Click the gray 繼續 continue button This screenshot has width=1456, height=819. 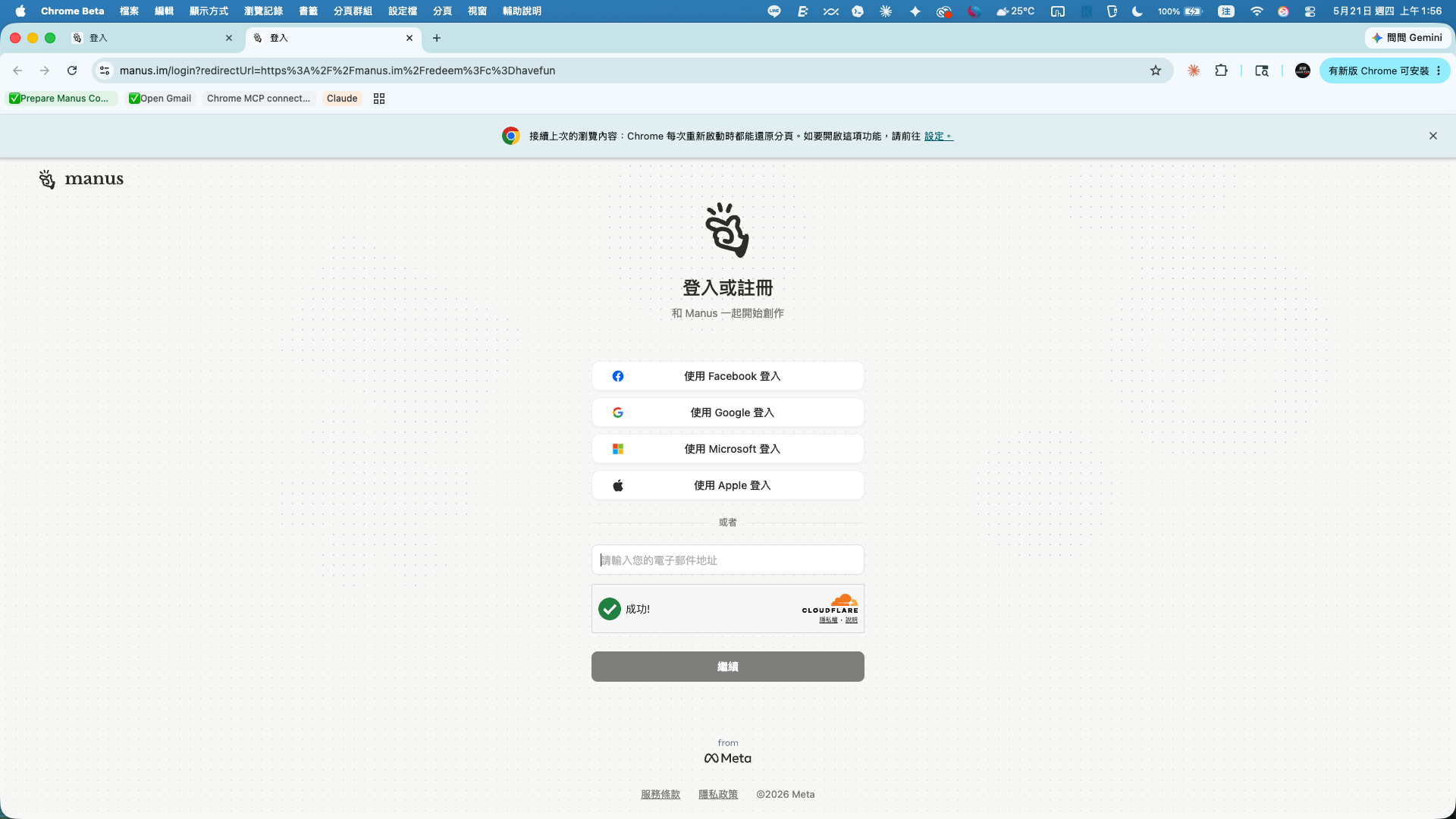point(728,667)
